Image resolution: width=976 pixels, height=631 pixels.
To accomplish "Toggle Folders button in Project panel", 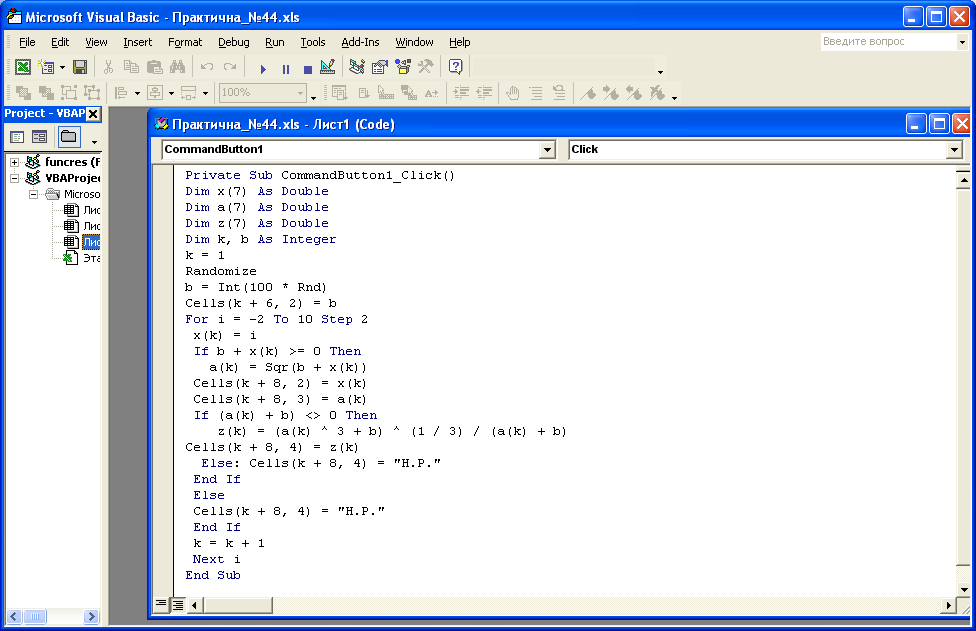I will 68,137.
